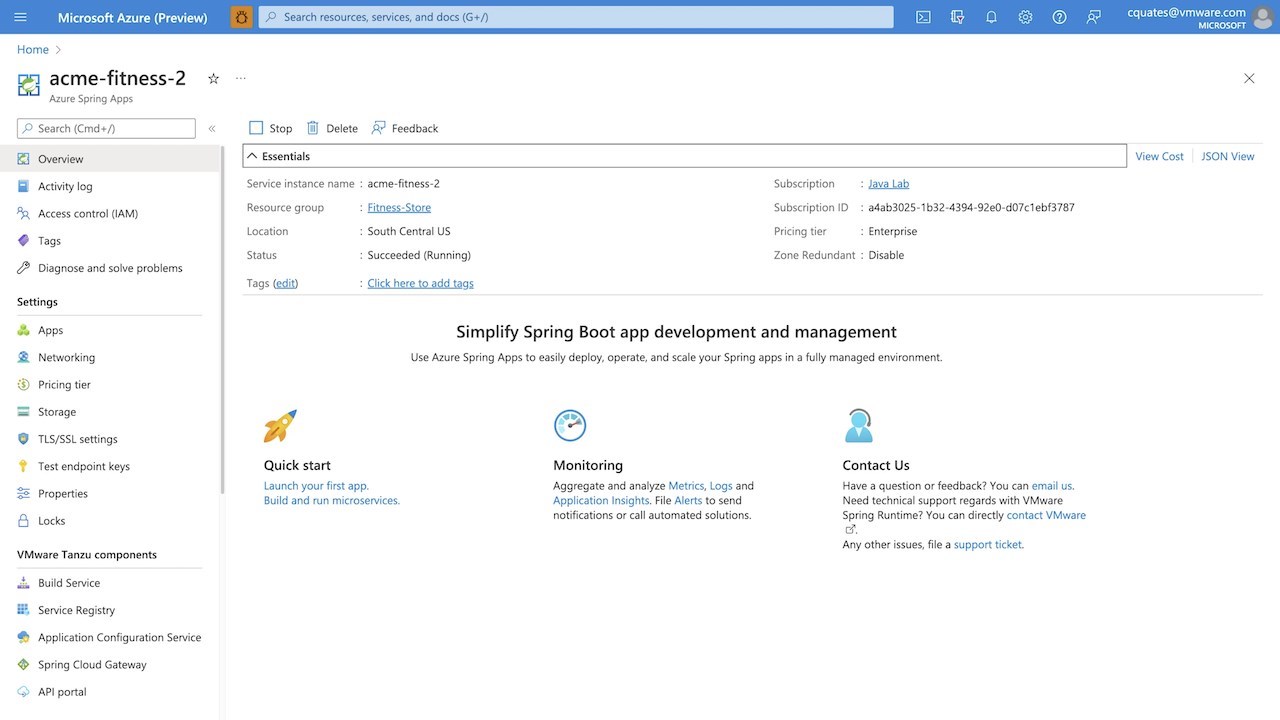Click the preview bug report icon
The width and height of the screenshot is (1280, 720).
242,17
